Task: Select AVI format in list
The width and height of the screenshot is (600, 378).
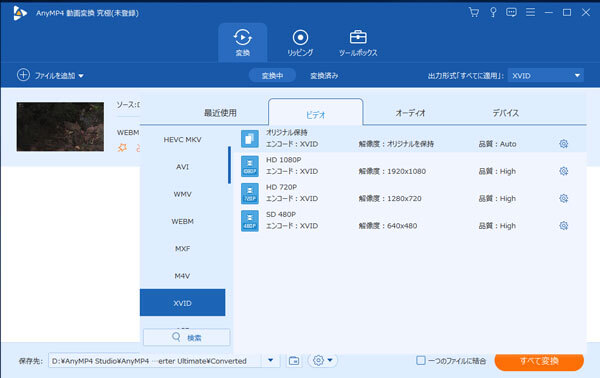Action: tap(183, 167)
